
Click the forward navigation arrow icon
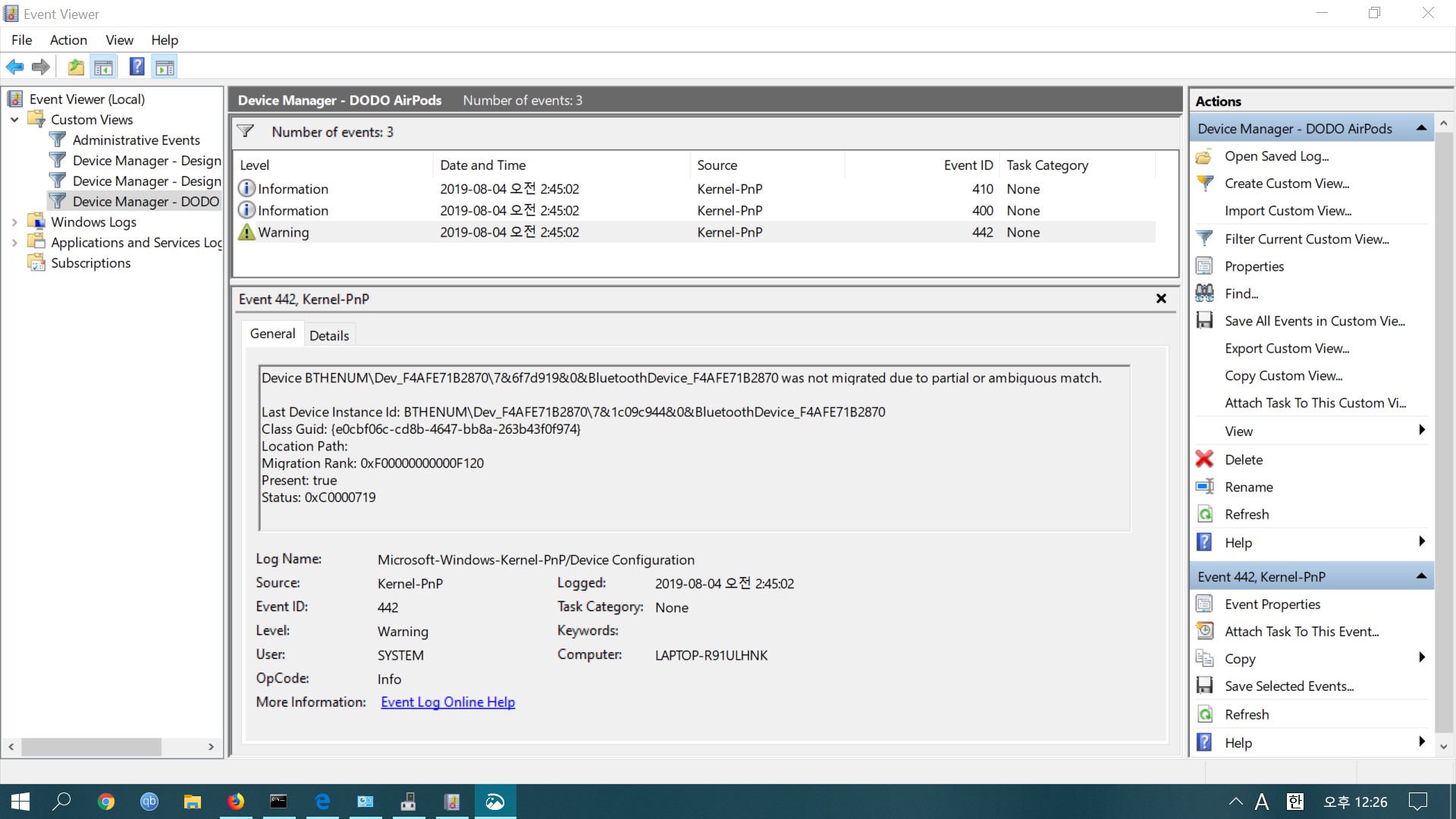(x=40, y=66)
